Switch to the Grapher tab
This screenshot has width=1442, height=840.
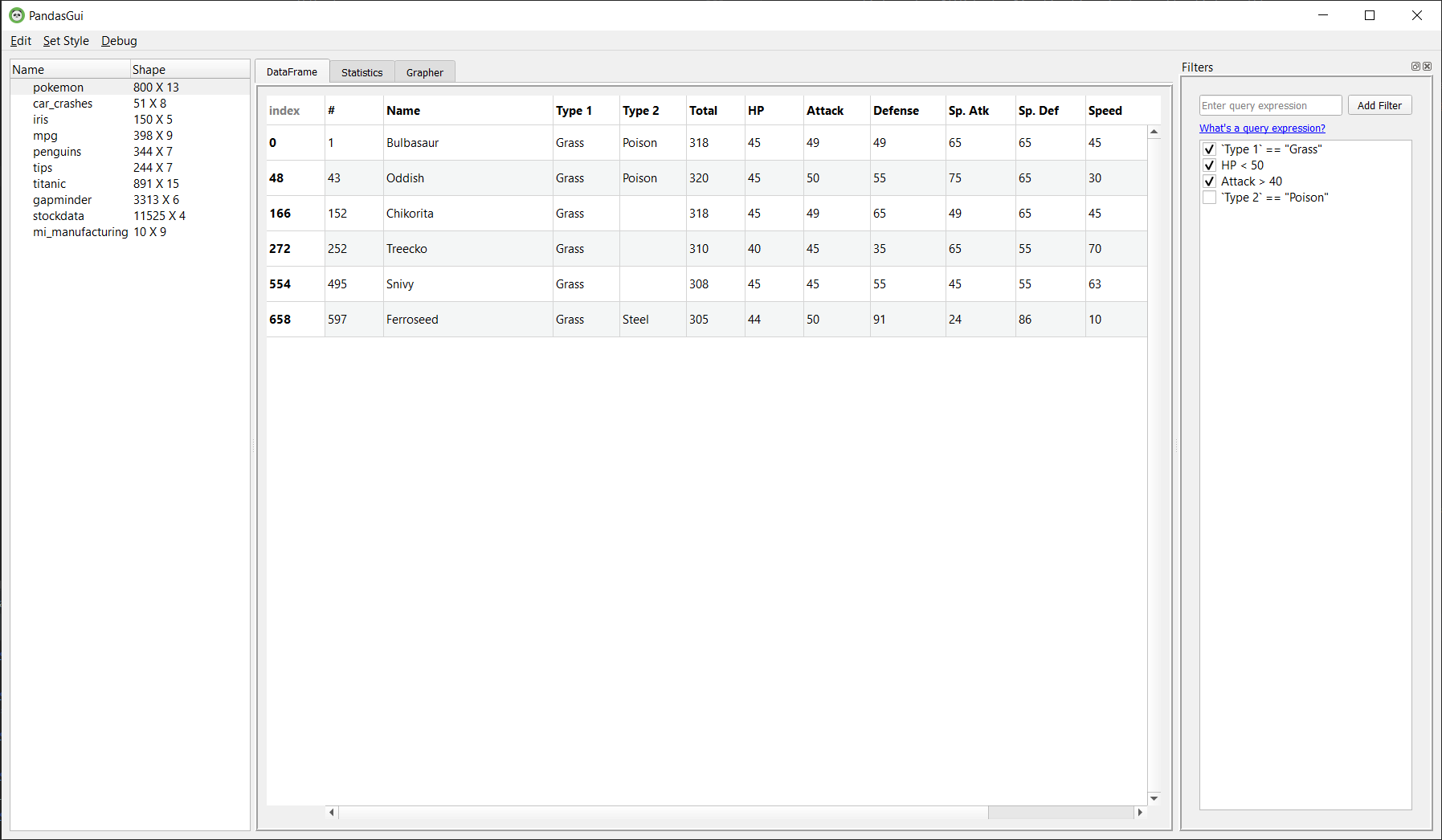coord(425,72)
